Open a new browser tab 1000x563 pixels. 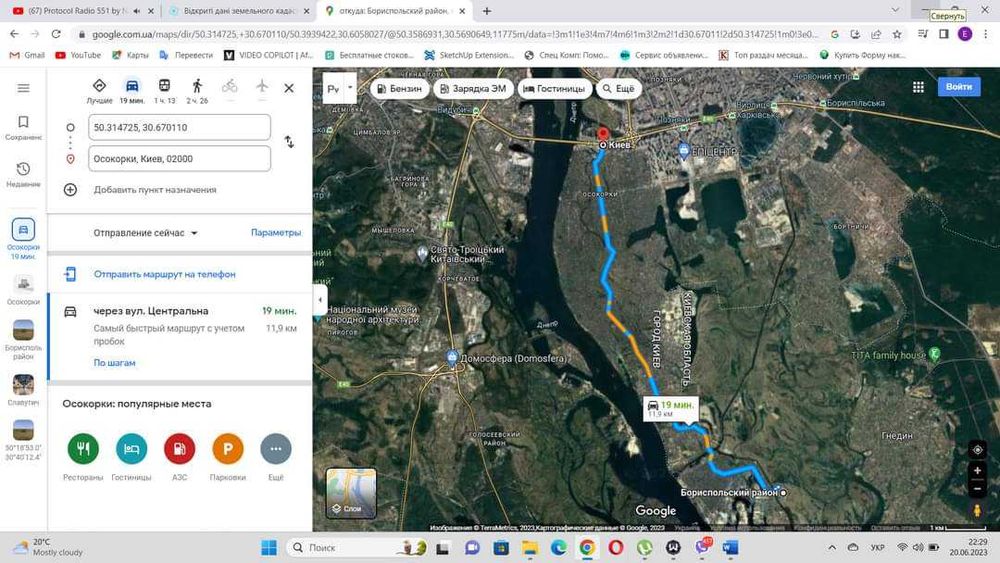pyautogui.click(x=487, y=11)
